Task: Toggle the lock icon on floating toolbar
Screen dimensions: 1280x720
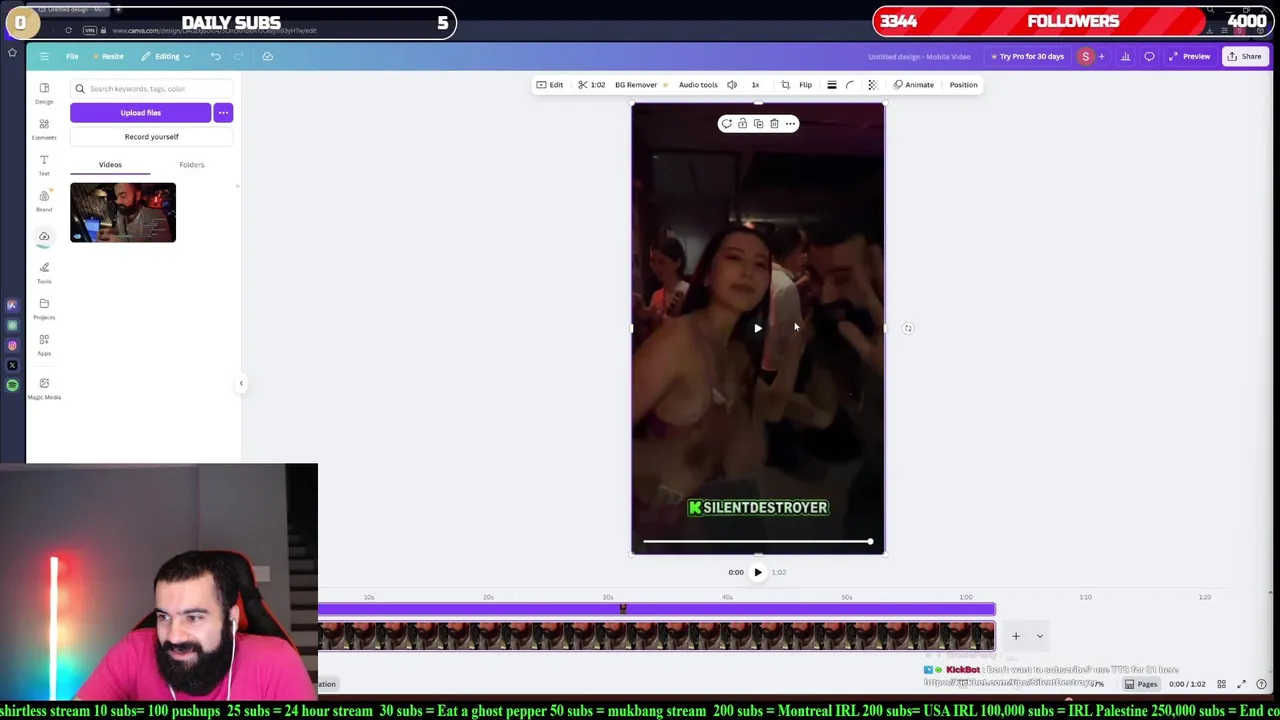Action: [x=742, y=124]
